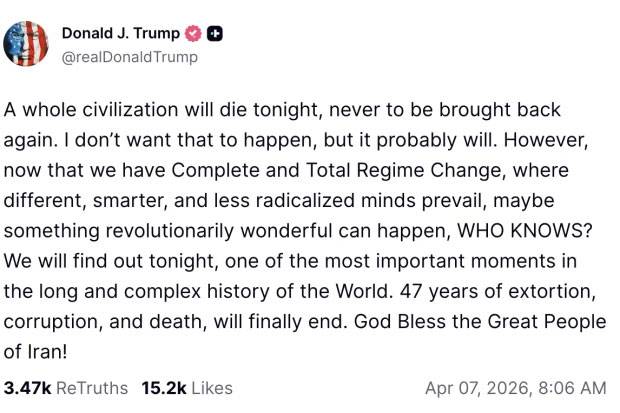The image size is (620, 413).
Task: Click the black plus badge icon
Action: pyautogui.click(x=214, y=33)
